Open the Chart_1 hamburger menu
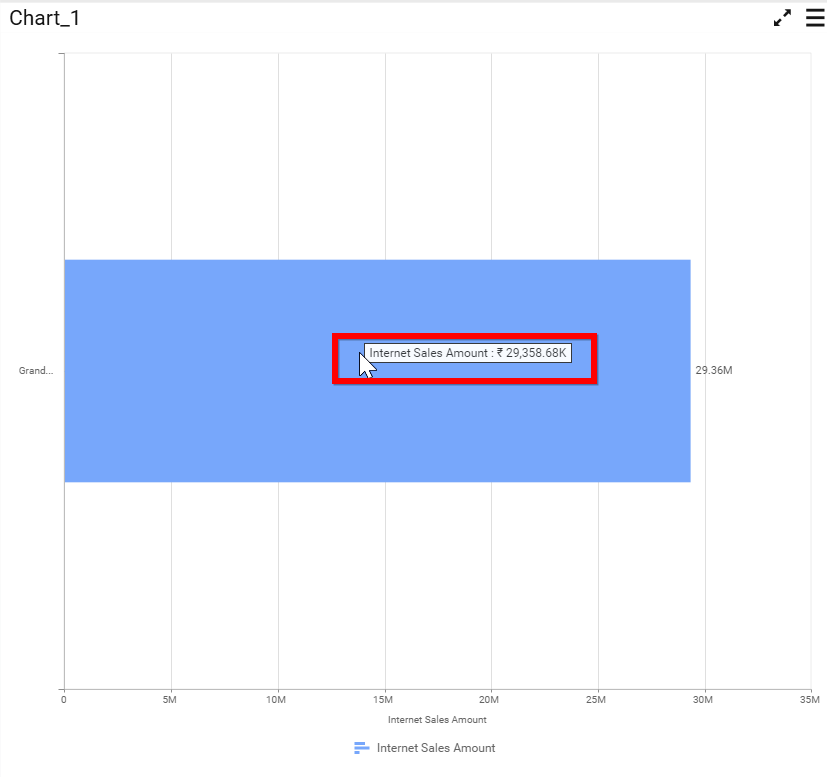 click(x=815, y=17)
